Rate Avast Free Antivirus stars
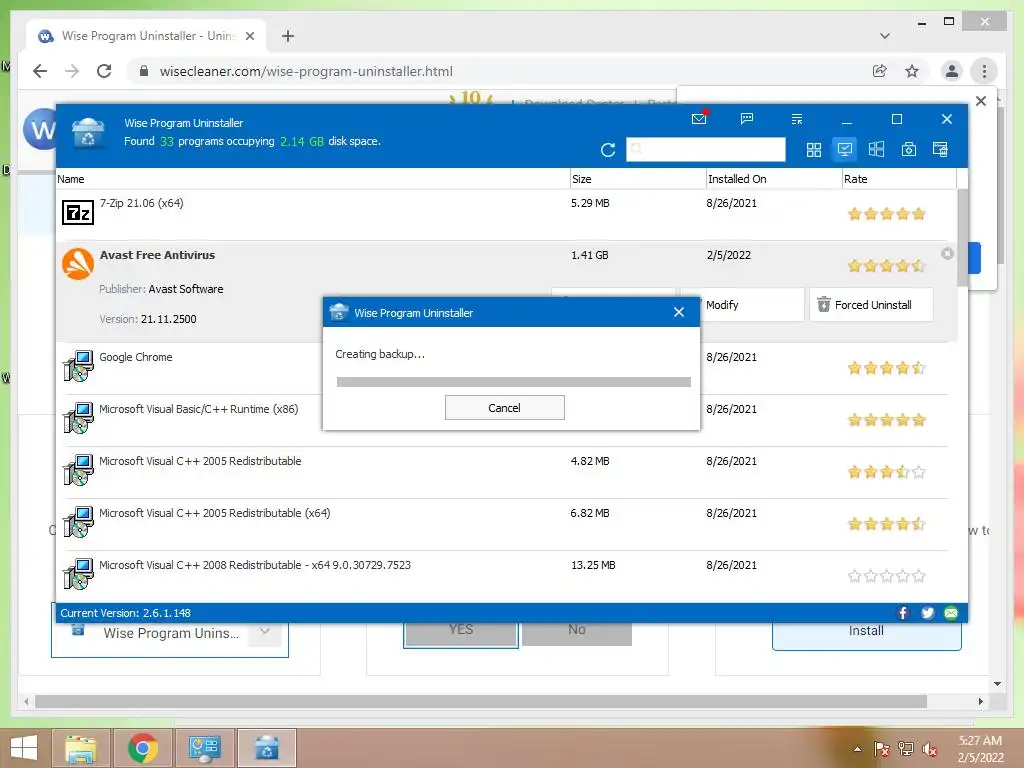The image size is (1024, 768). pos(886,265)
